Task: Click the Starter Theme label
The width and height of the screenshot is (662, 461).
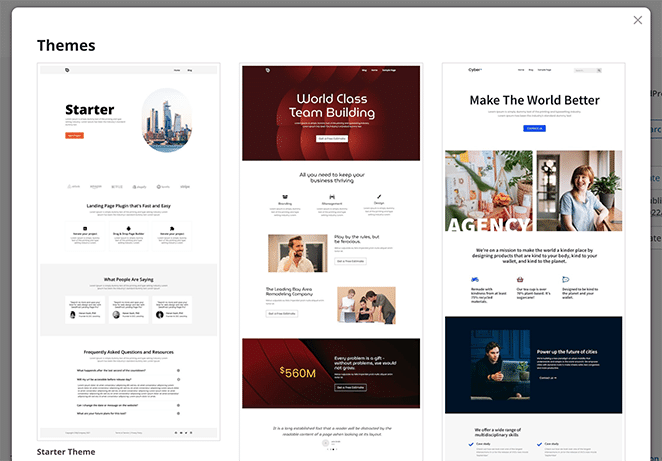Action: tap(66, 452)
